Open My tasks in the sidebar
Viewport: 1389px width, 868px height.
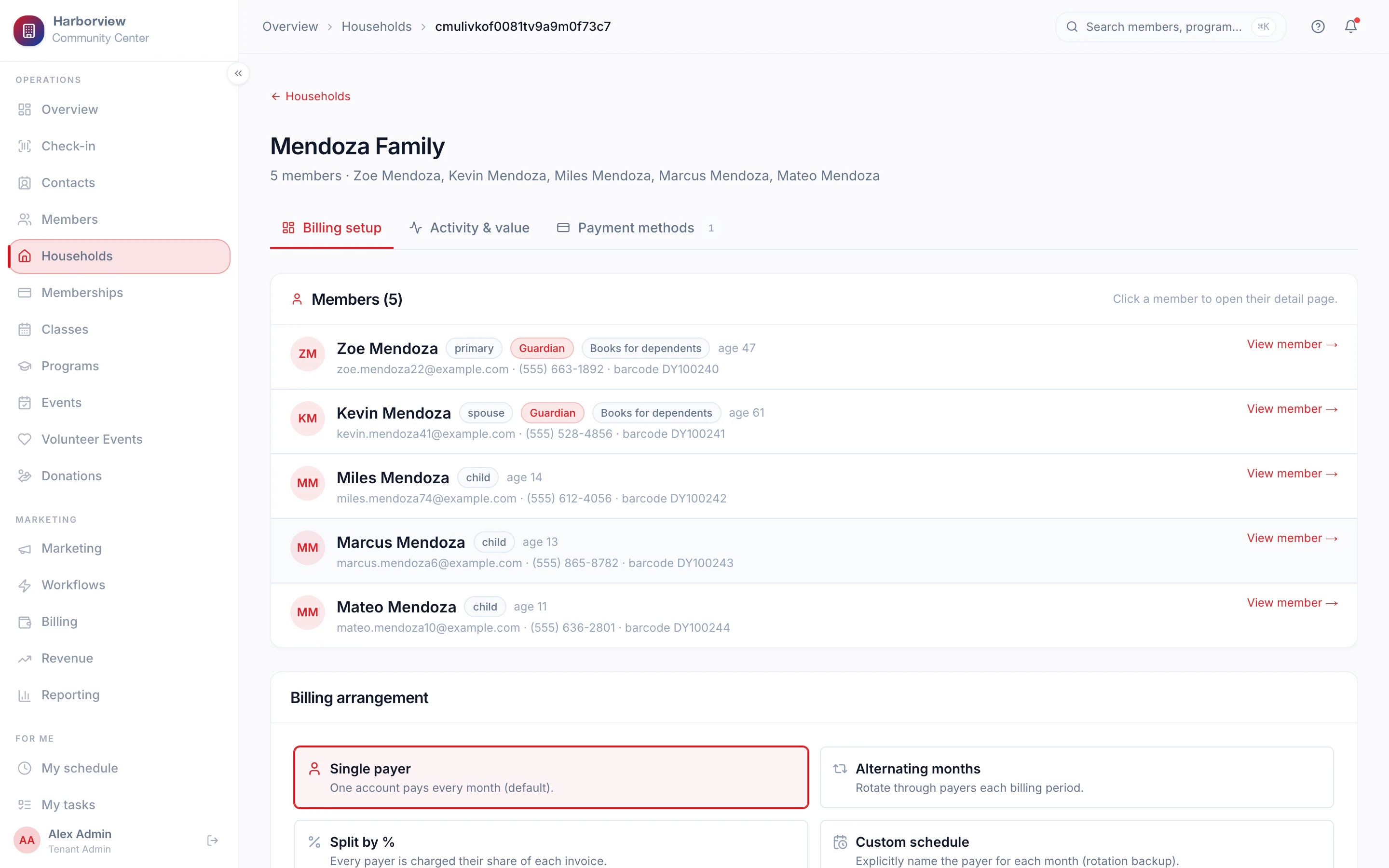point(120,805)
